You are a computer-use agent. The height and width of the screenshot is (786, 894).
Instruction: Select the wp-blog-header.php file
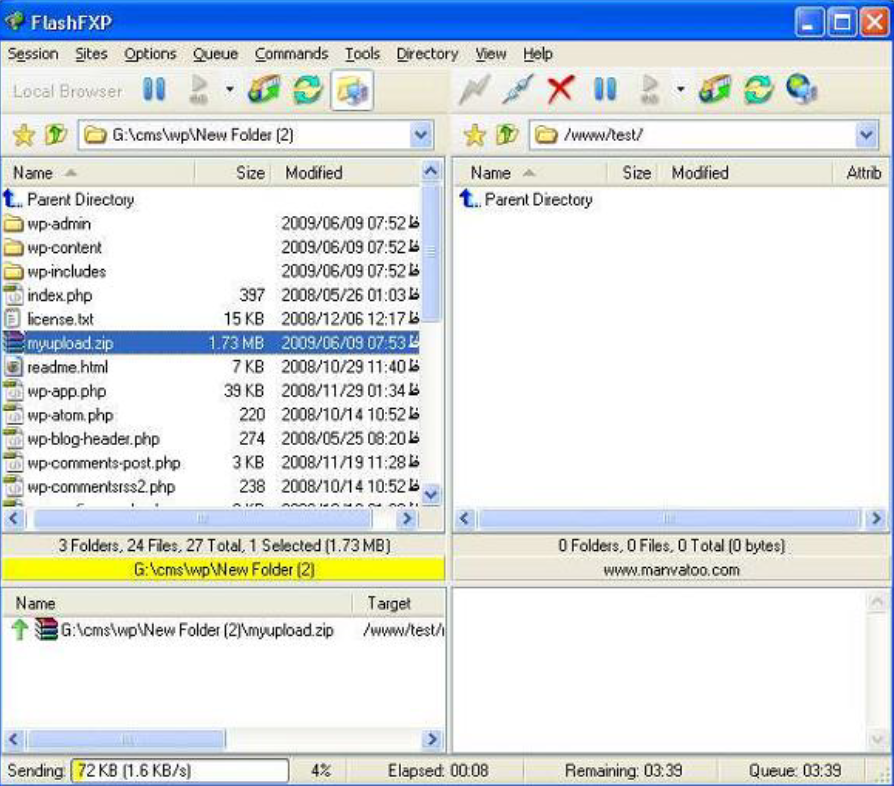click(x=211, y=439)
